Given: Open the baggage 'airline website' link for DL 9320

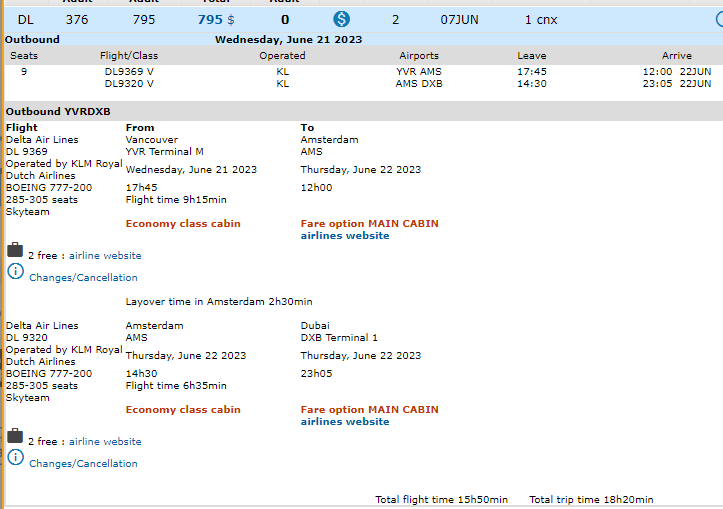Looking at the screenshot, I should click(x=105, y=442).
